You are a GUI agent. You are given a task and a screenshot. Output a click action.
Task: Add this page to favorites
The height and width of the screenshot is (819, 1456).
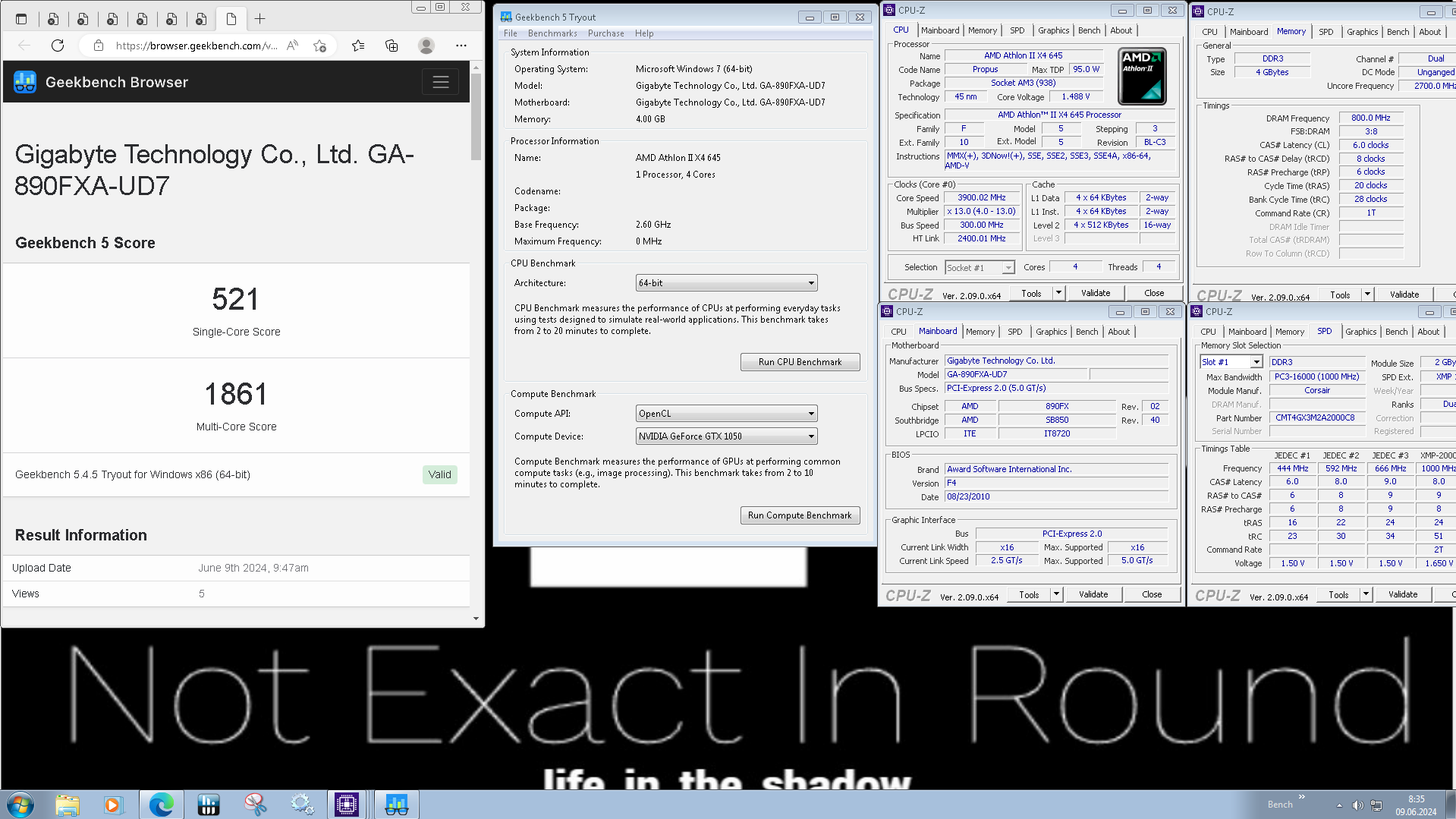[320, 46]
